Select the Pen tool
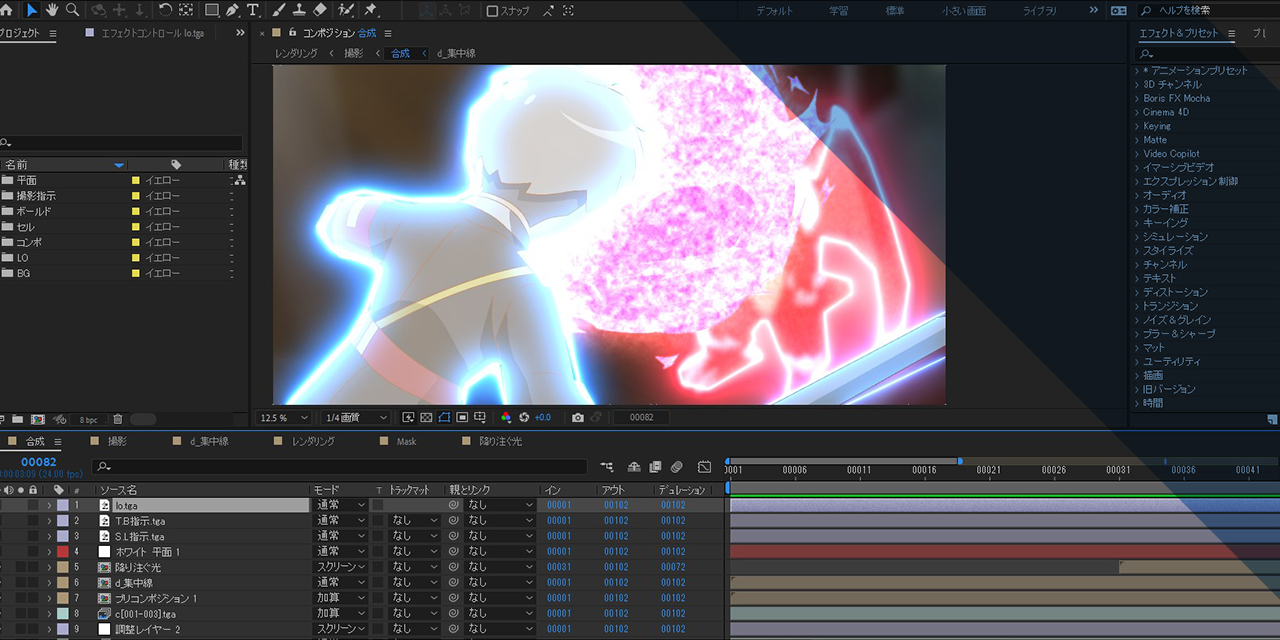The image size is (1280, 640). pyautogui.click(x=232, y=10)
